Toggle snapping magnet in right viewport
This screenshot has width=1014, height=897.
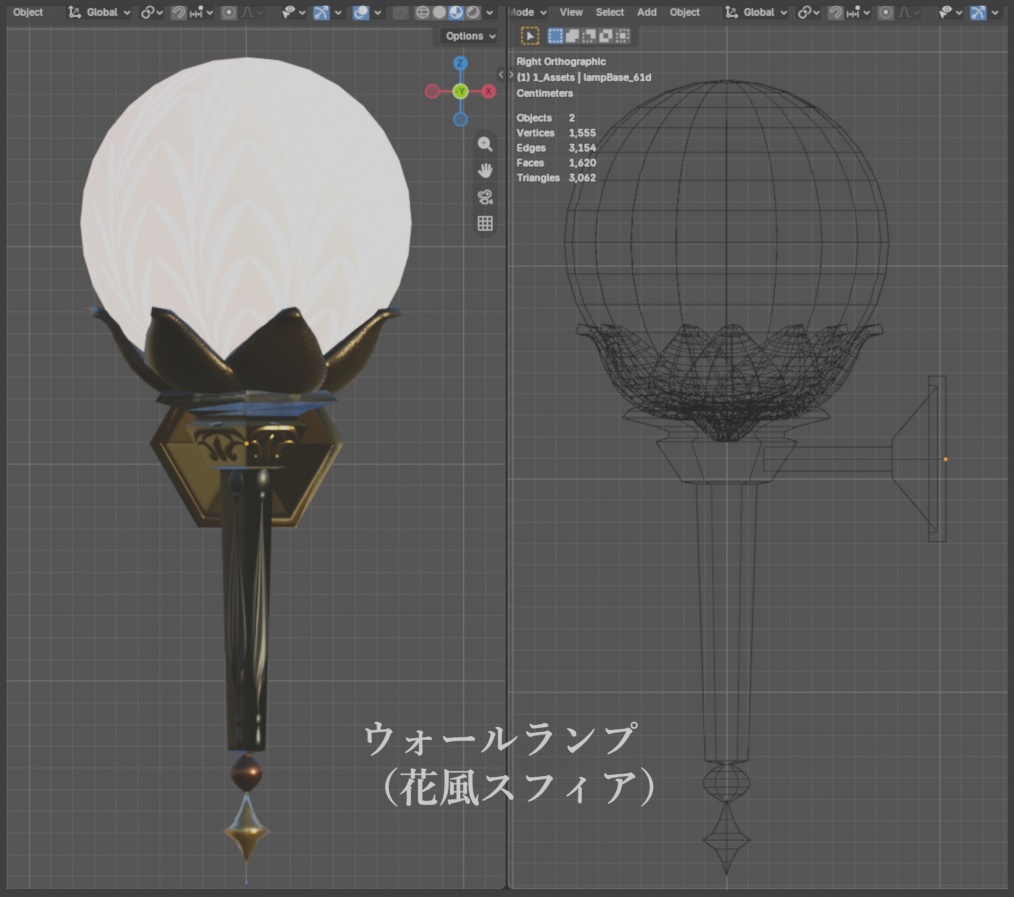835,12
